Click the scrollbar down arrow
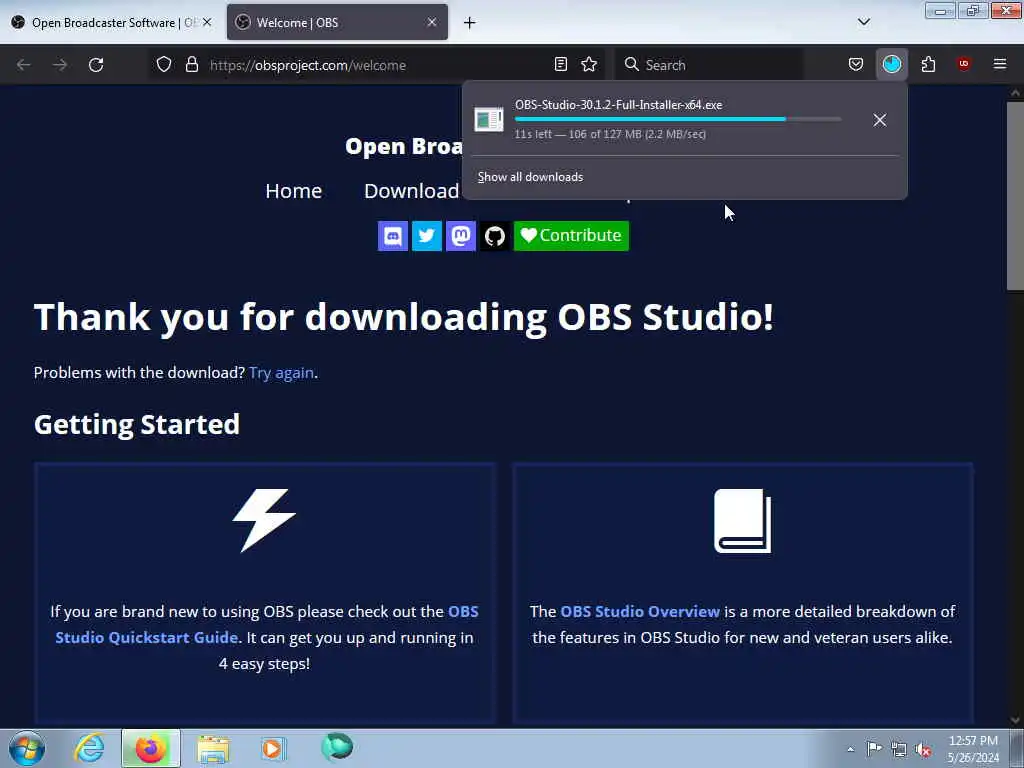Image resolution: width=1024 pixels, height=768 pixels. [x=1015, y=720]
